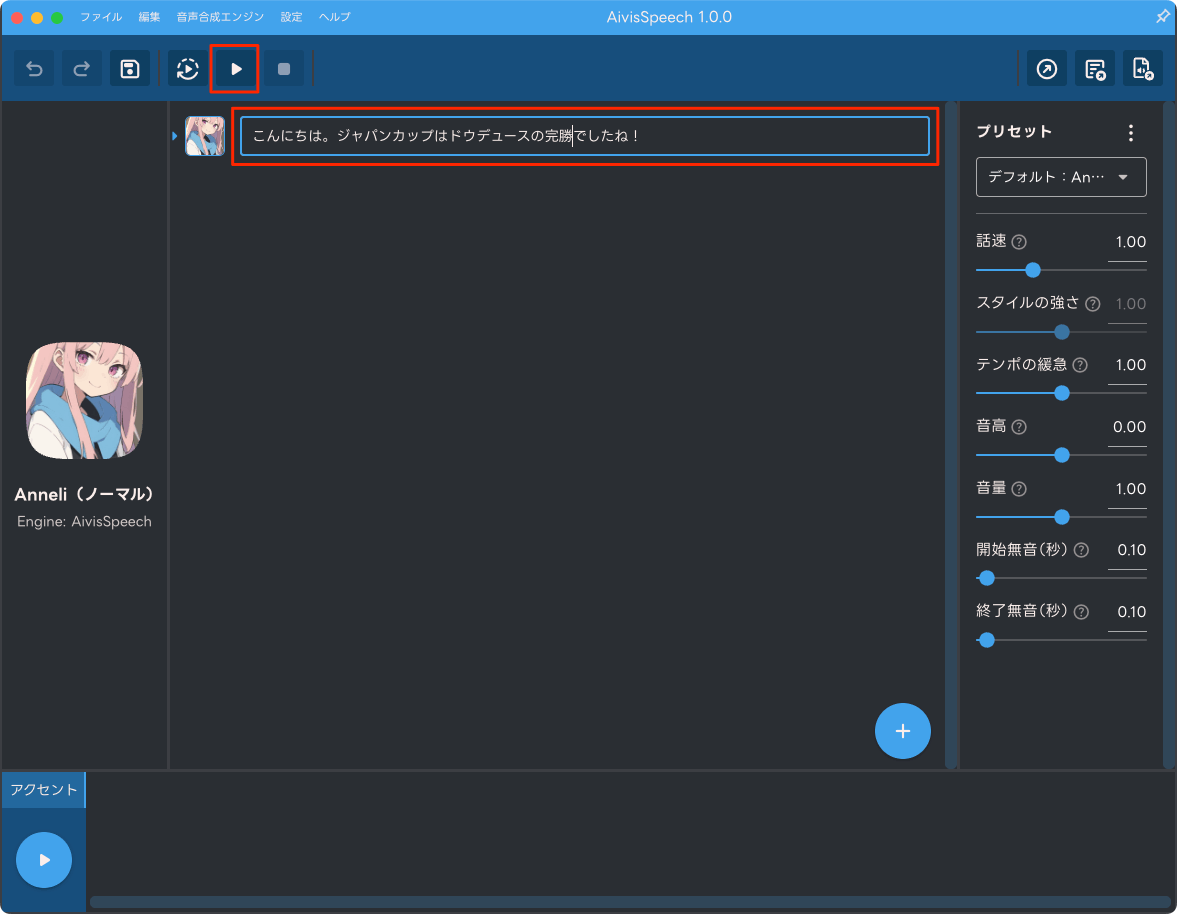Click the pin icon in the title bar
The width and height of the screenshot is (1177, 914).
pyautogui.click(x=1162, y=16)
